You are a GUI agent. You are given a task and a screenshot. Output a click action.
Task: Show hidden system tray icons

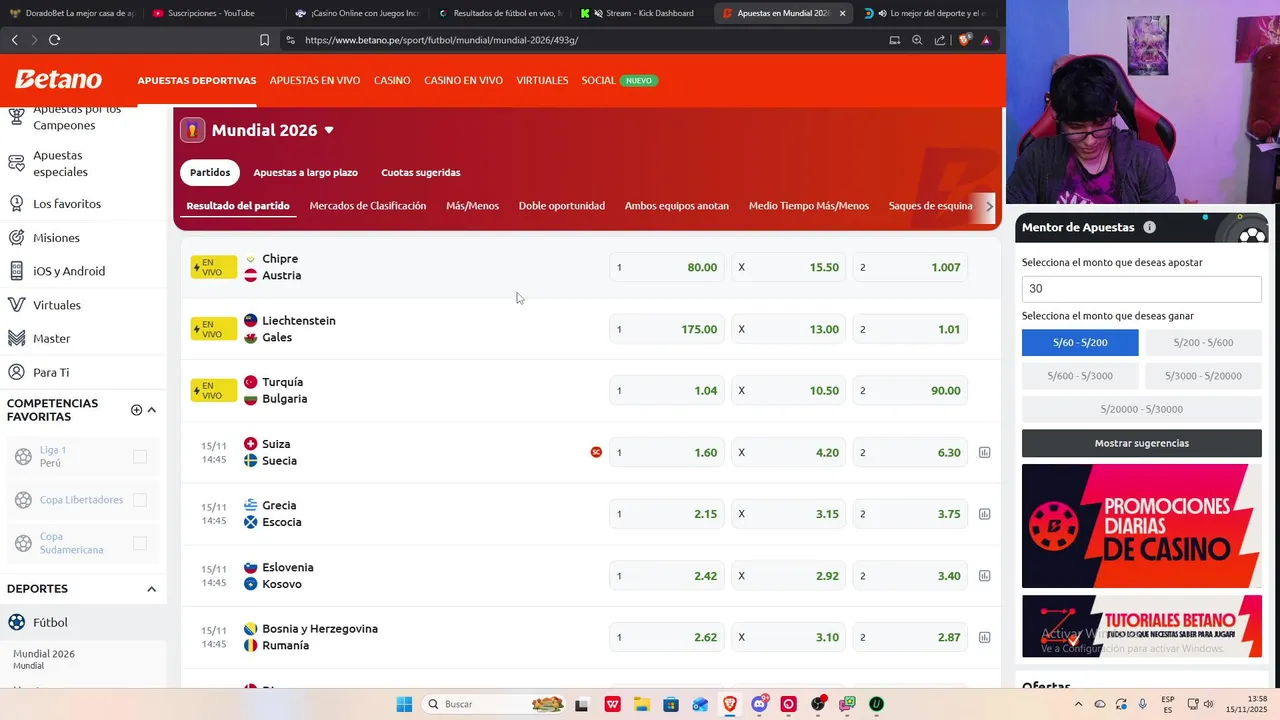tap(1078, 704)
